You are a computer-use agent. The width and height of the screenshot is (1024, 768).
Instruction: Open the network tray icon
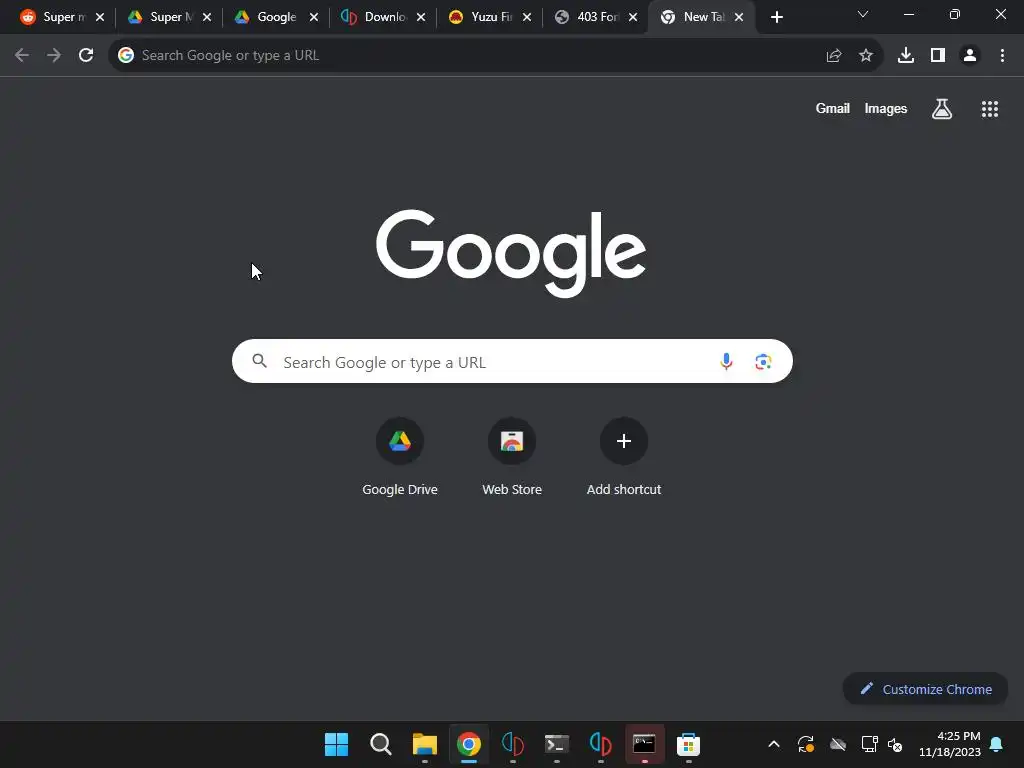(869, 744)
